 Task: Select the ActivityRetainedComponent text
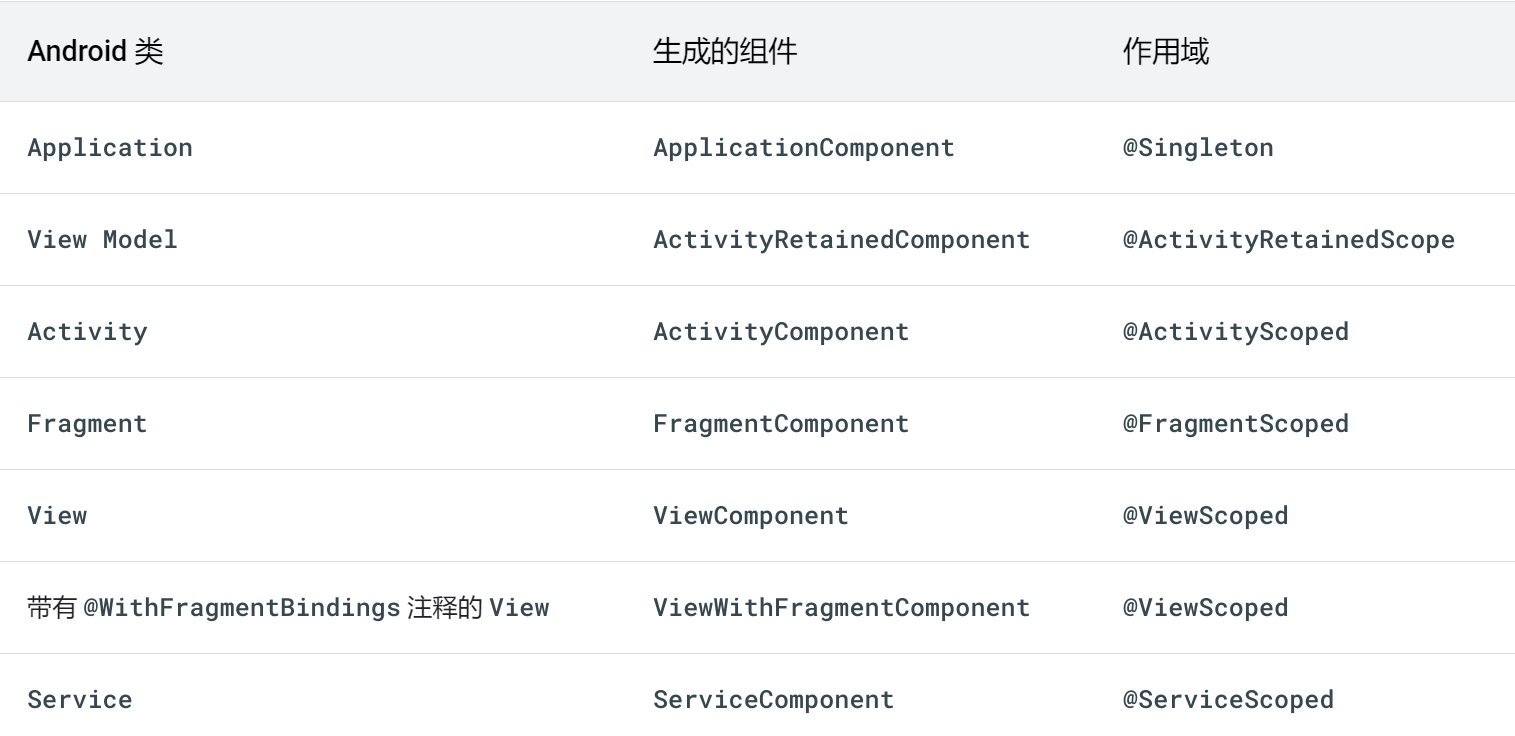[x=841, y=239]
